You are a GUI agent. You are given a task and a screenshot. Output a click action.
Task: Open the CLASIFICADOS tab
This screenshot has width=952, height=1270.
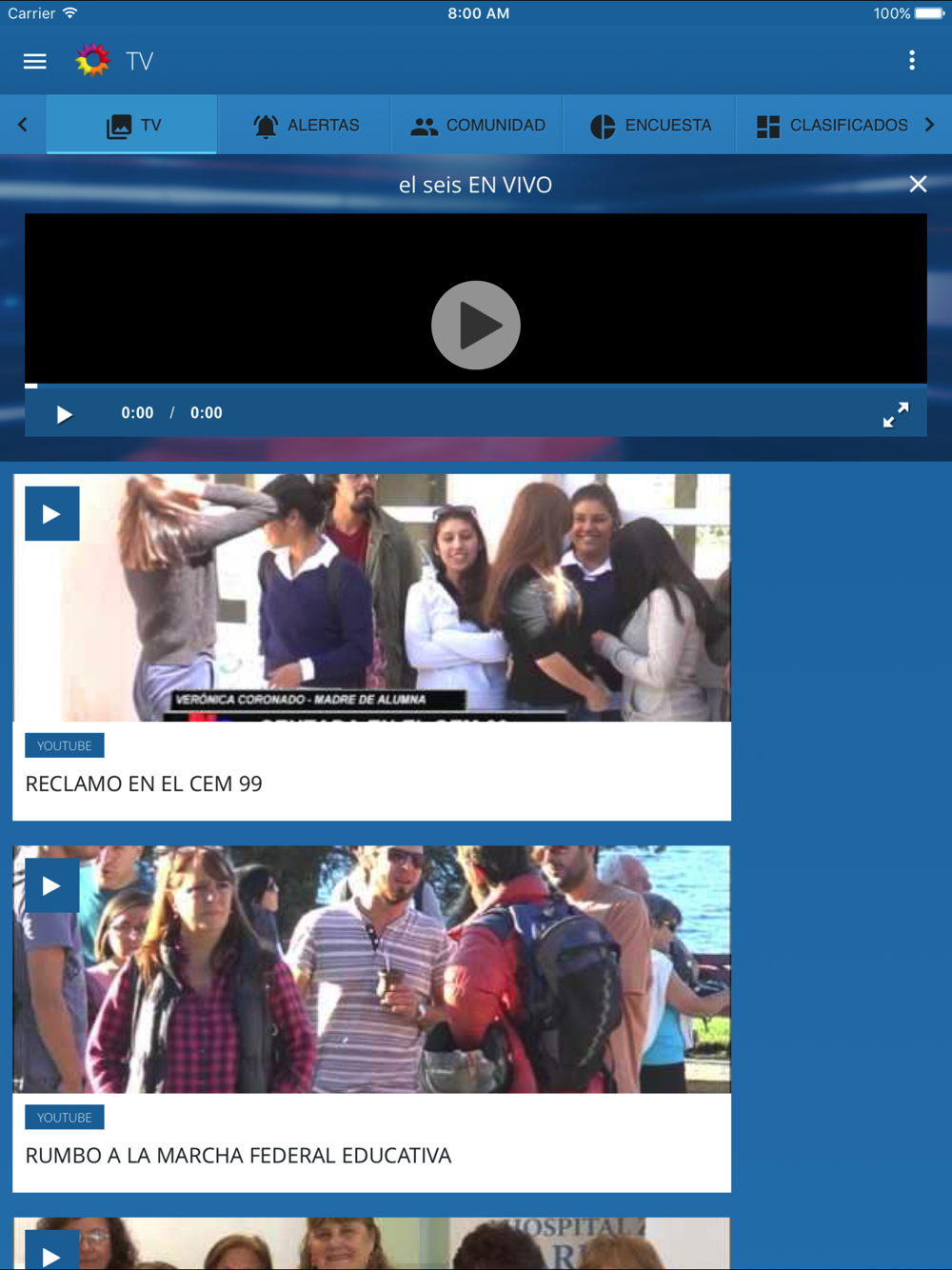[x=831, y=125]
